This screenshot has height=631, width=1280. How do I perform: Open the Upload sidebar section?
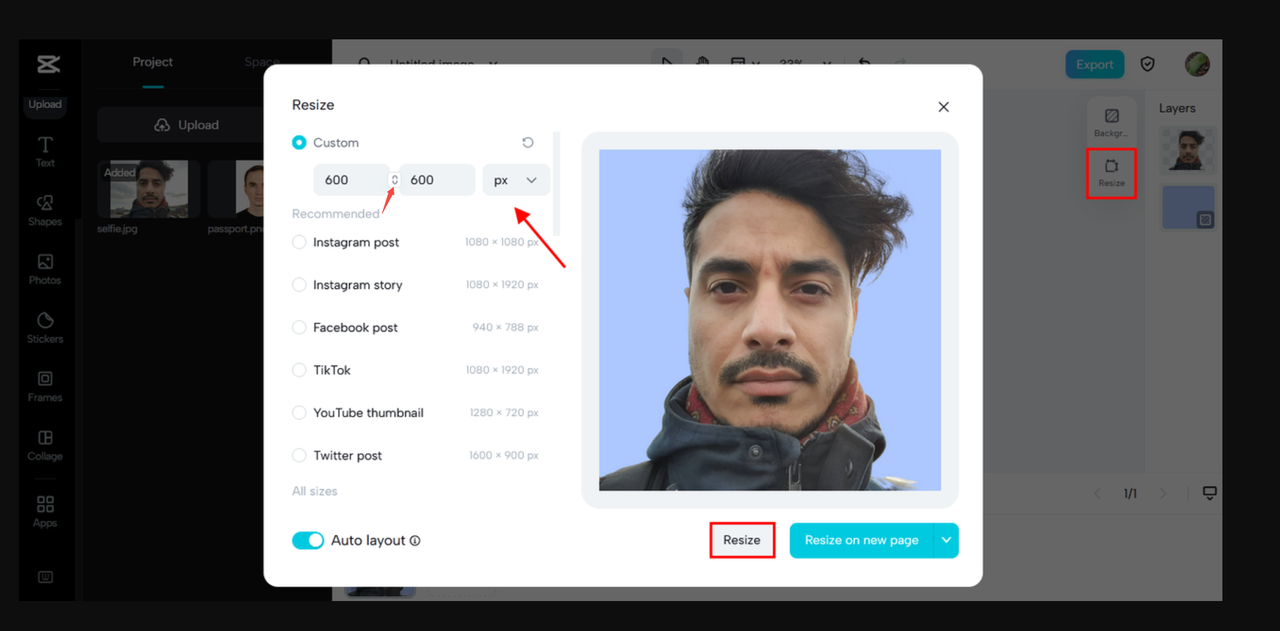point(45,104)
